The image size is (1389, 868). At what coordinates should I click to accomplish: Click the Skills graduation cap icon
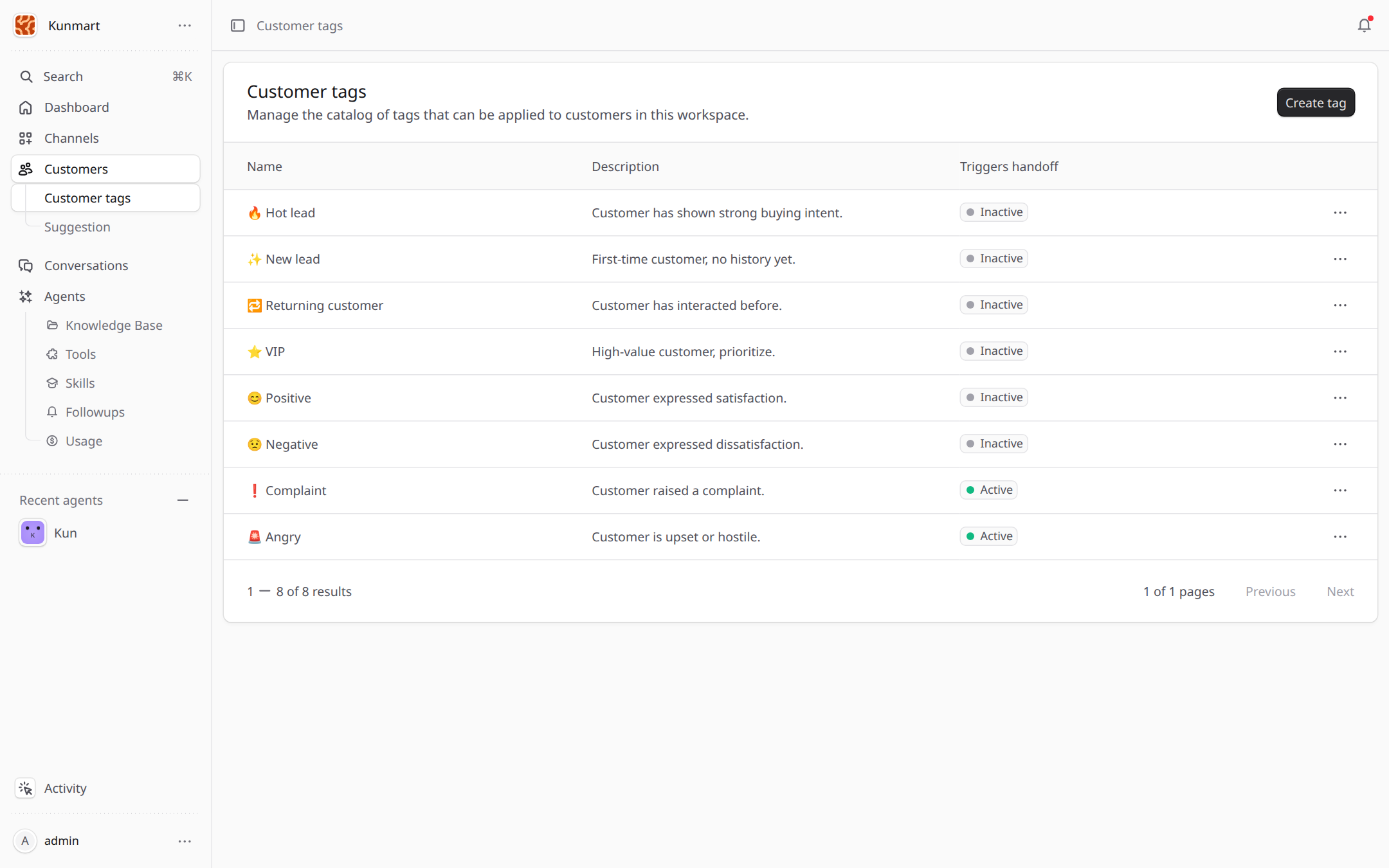point(52,383)
